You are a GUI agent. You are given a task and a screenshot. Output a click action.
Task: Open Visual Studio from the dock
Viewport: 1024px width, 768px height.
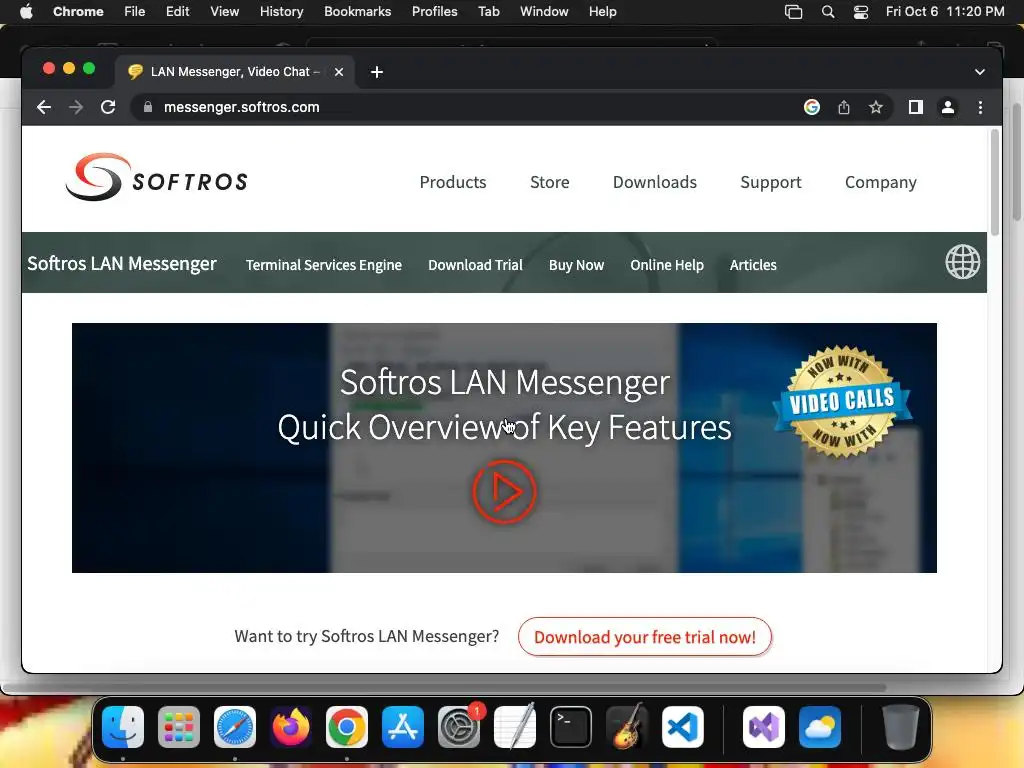[764, 727]
